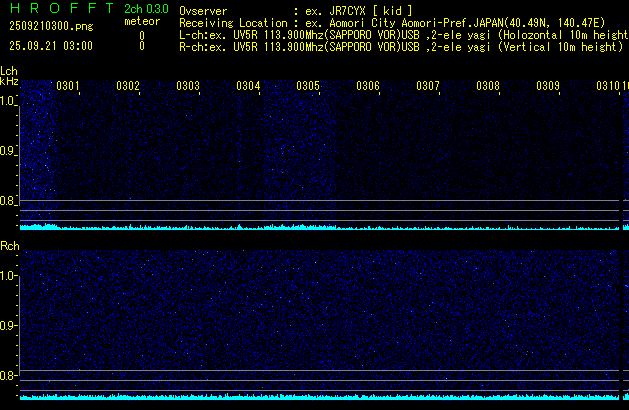Click the Lch 0.9 kHz axis label
Screen dimensions: 629x410
click(9, 151)
